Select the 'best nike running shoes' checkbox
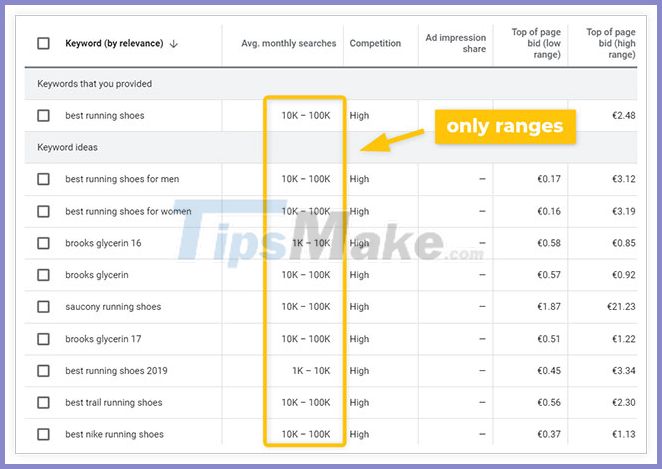This screenshot has width=662, height=469. pyautogui.click(x=43, y=434)
